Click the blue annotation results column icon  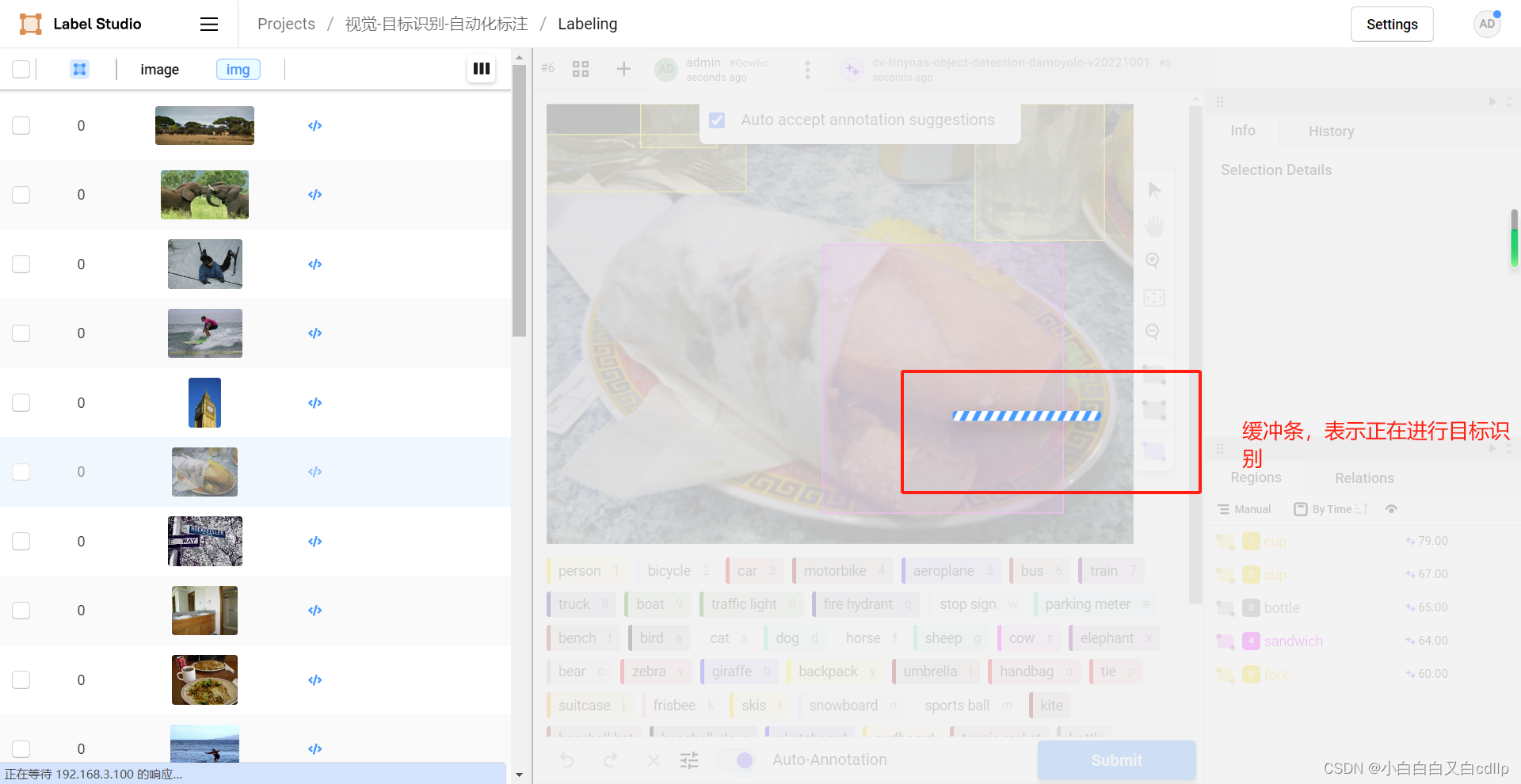coord(79,70)
